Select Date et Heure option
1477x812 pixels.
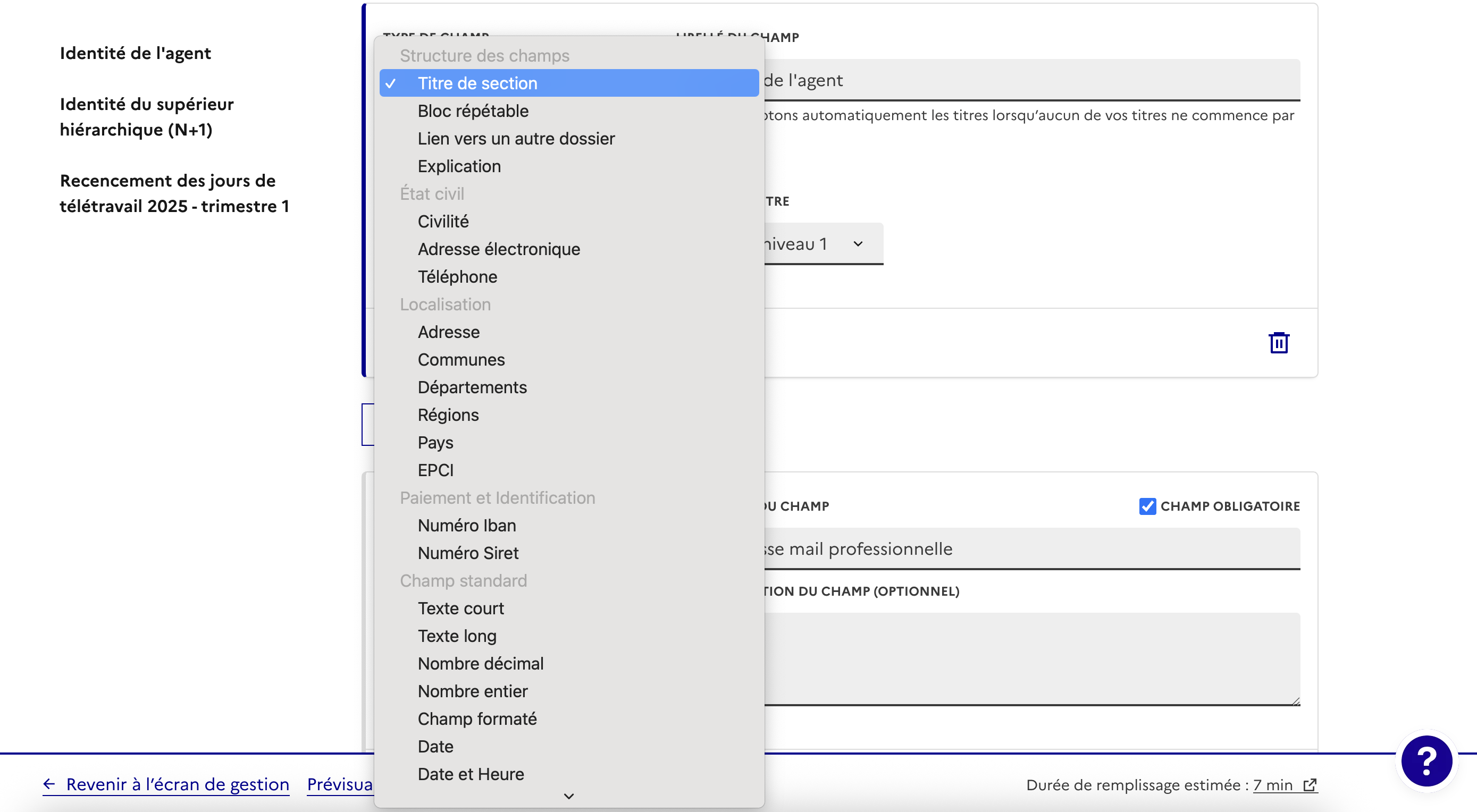[x=470, y=774]
